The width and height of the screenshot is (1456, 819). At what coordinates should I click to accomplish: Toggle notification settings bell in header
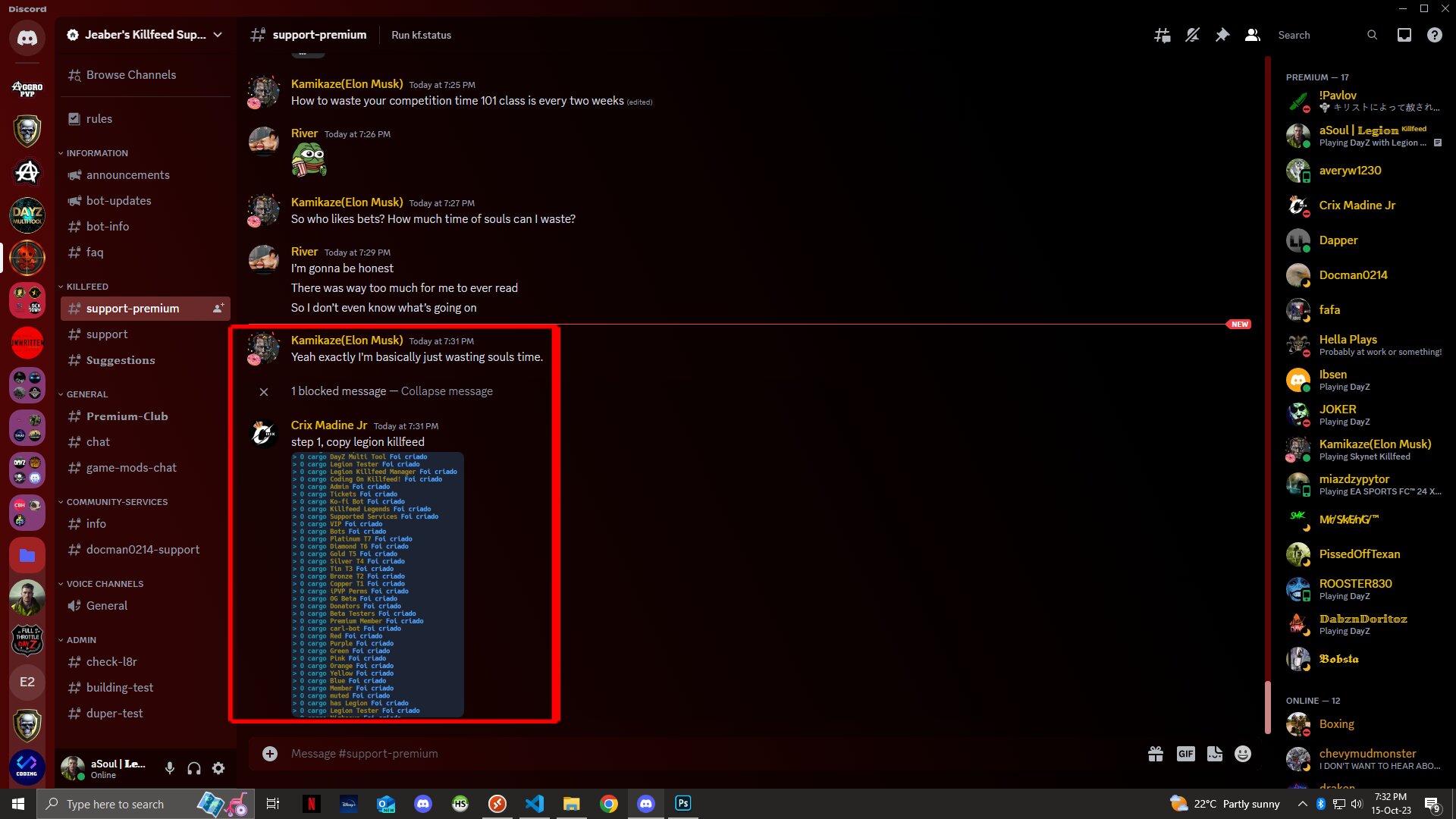click(x=1192, y=35)
